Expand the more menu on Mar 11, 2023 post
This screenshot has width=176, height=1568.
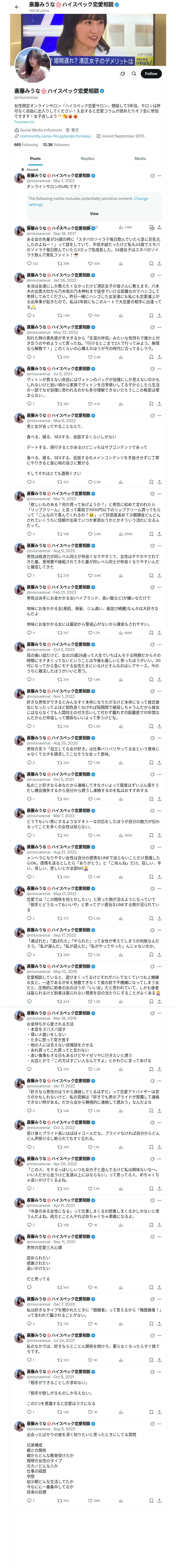coord(159,494)
